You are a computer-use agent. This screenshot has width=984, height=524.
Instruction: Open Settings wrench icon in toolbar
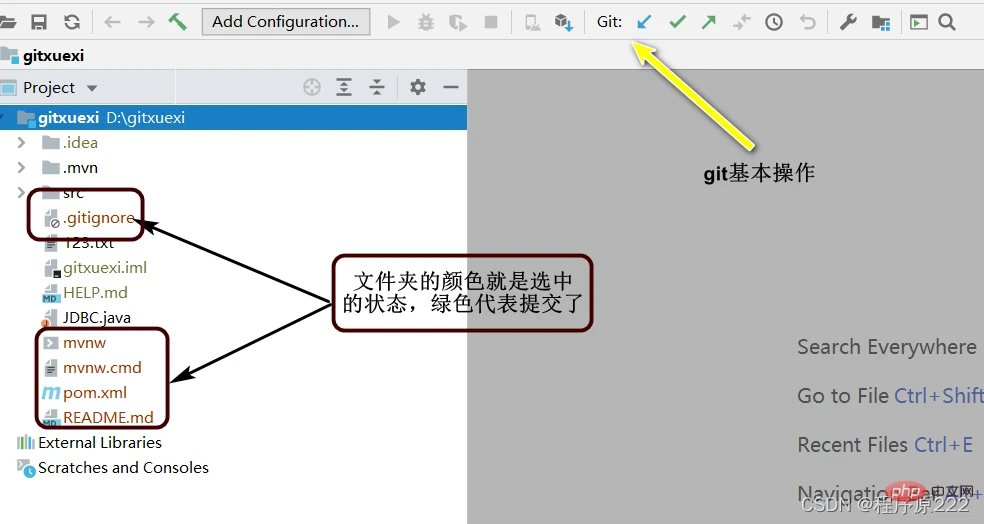(848, 22)
